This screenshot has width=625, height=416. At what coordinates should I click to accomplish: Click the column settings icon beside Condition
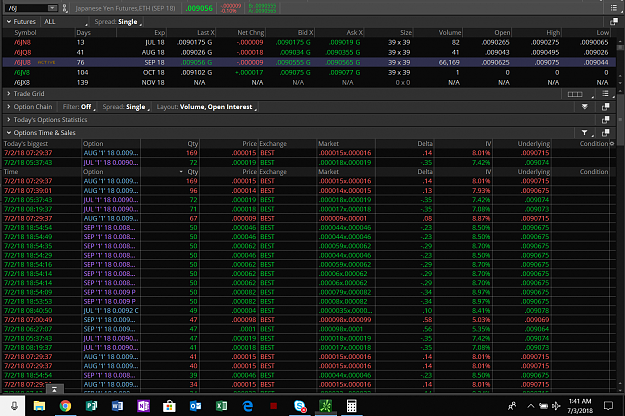612,143
